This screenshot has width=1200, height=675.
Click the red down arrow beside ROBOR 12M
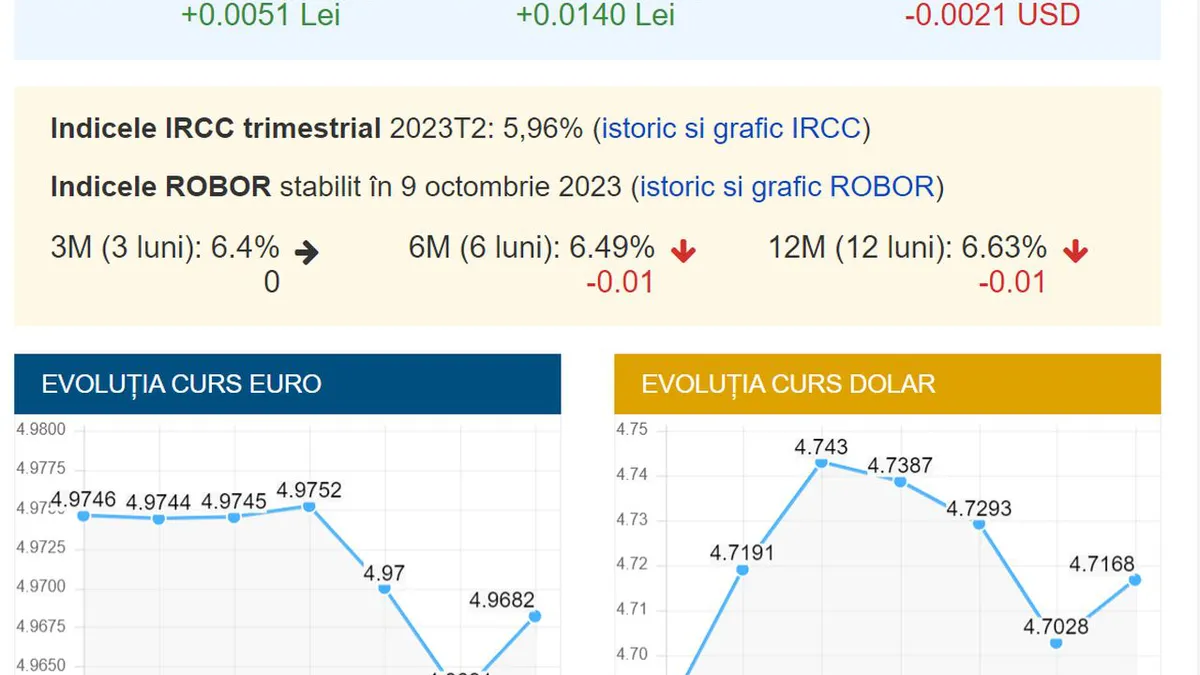pos(1075,252)
